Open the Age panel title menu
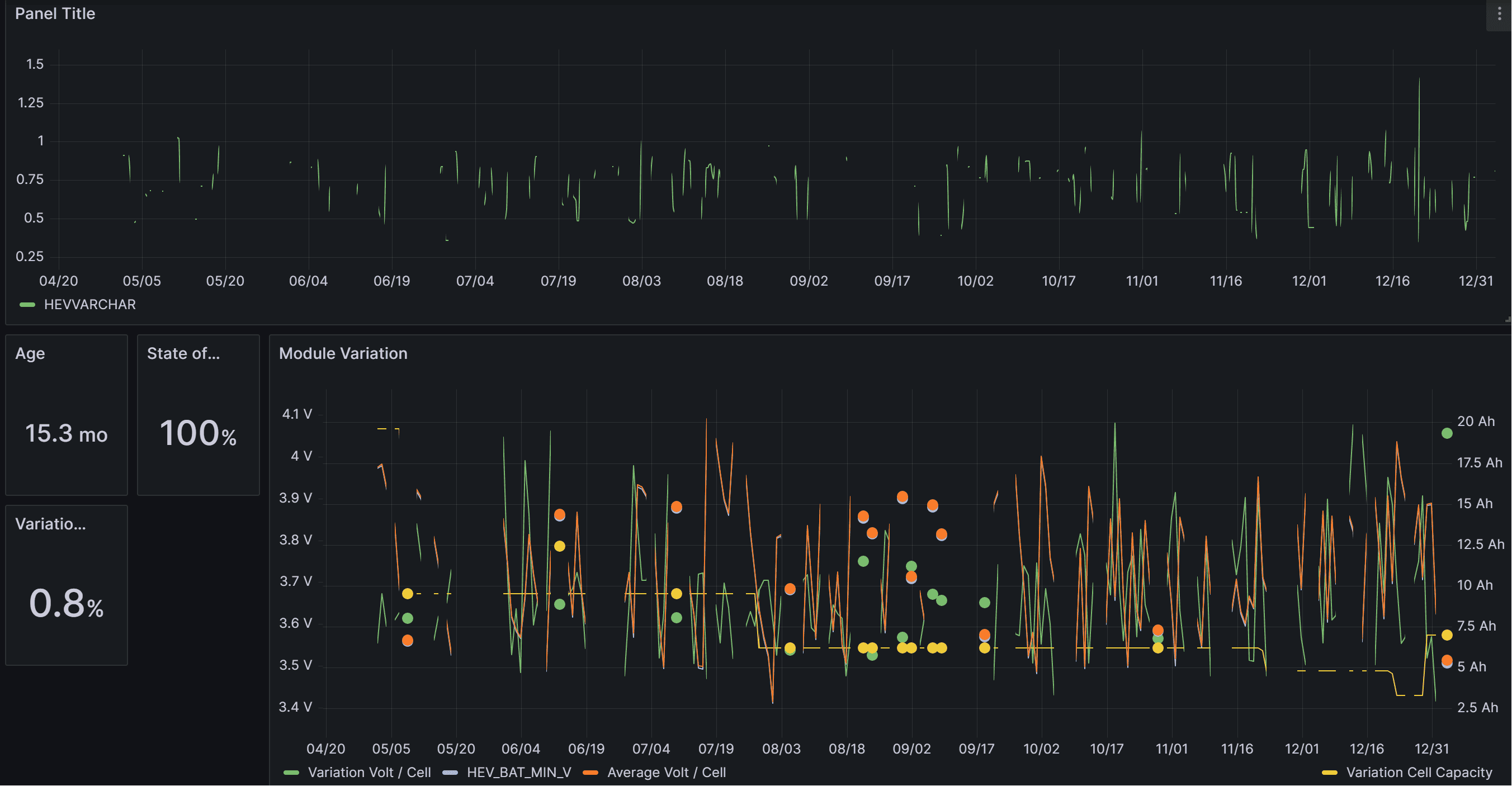This screenshot has height=786, width=1512. [30, 353]
